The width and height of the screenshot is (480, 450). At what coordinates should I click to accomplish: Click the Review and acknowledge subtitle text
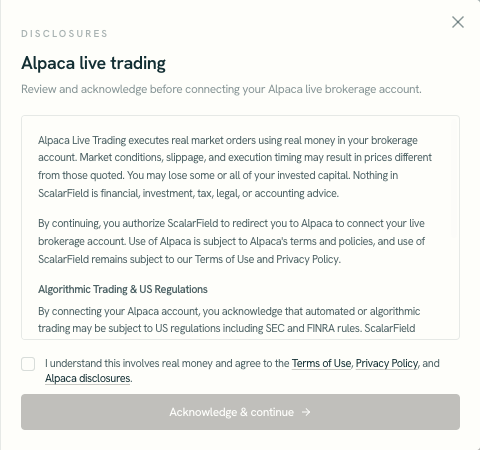coord(221,89)
